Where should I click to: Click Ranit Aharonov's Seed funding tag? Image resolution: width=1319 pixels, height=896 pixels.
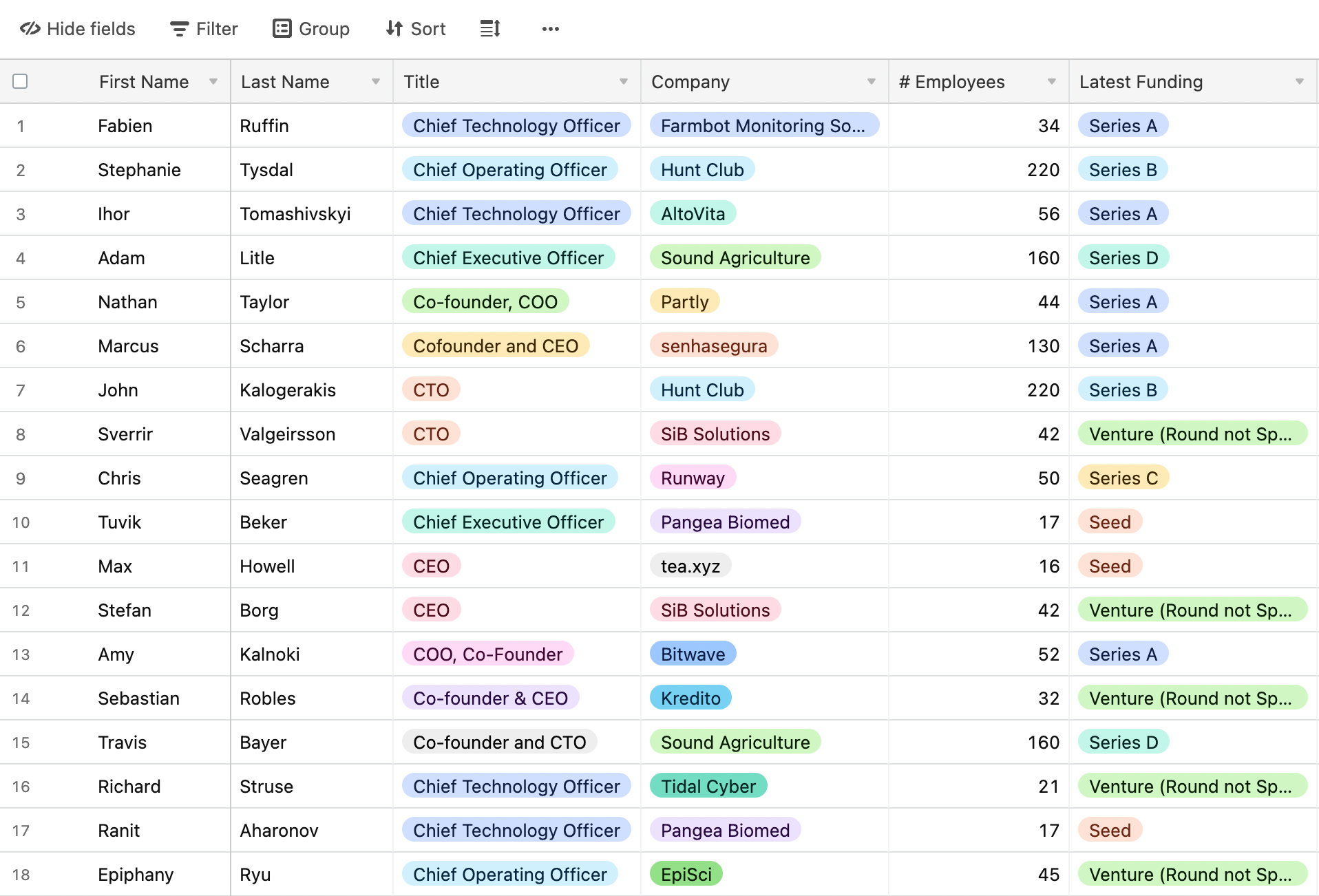(x=1110, y=831)
